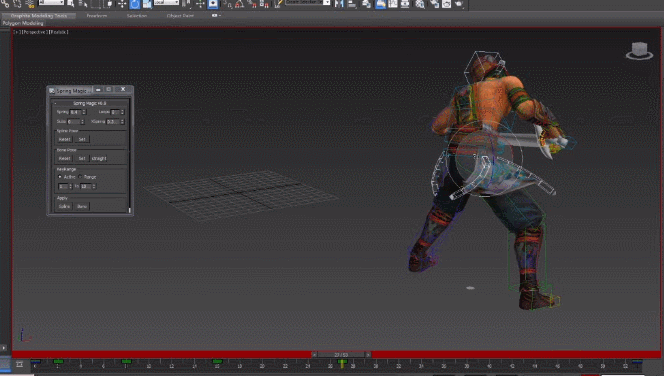Toggle the Window/Crossing selection icon

[109, 4]
